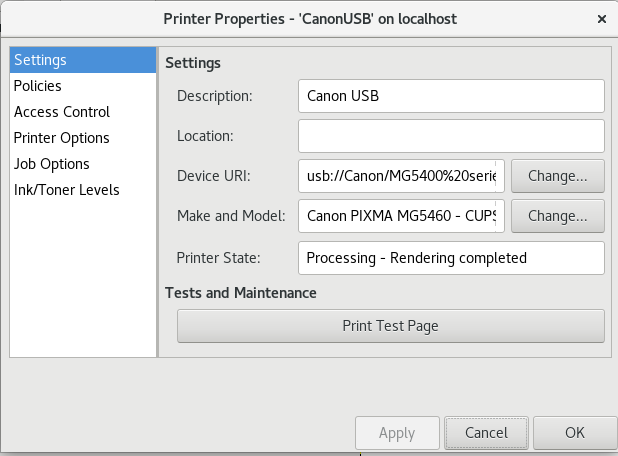The width and height of the screenshot is (618, 456).
Task: Print a test page
Action: (391, 326)
